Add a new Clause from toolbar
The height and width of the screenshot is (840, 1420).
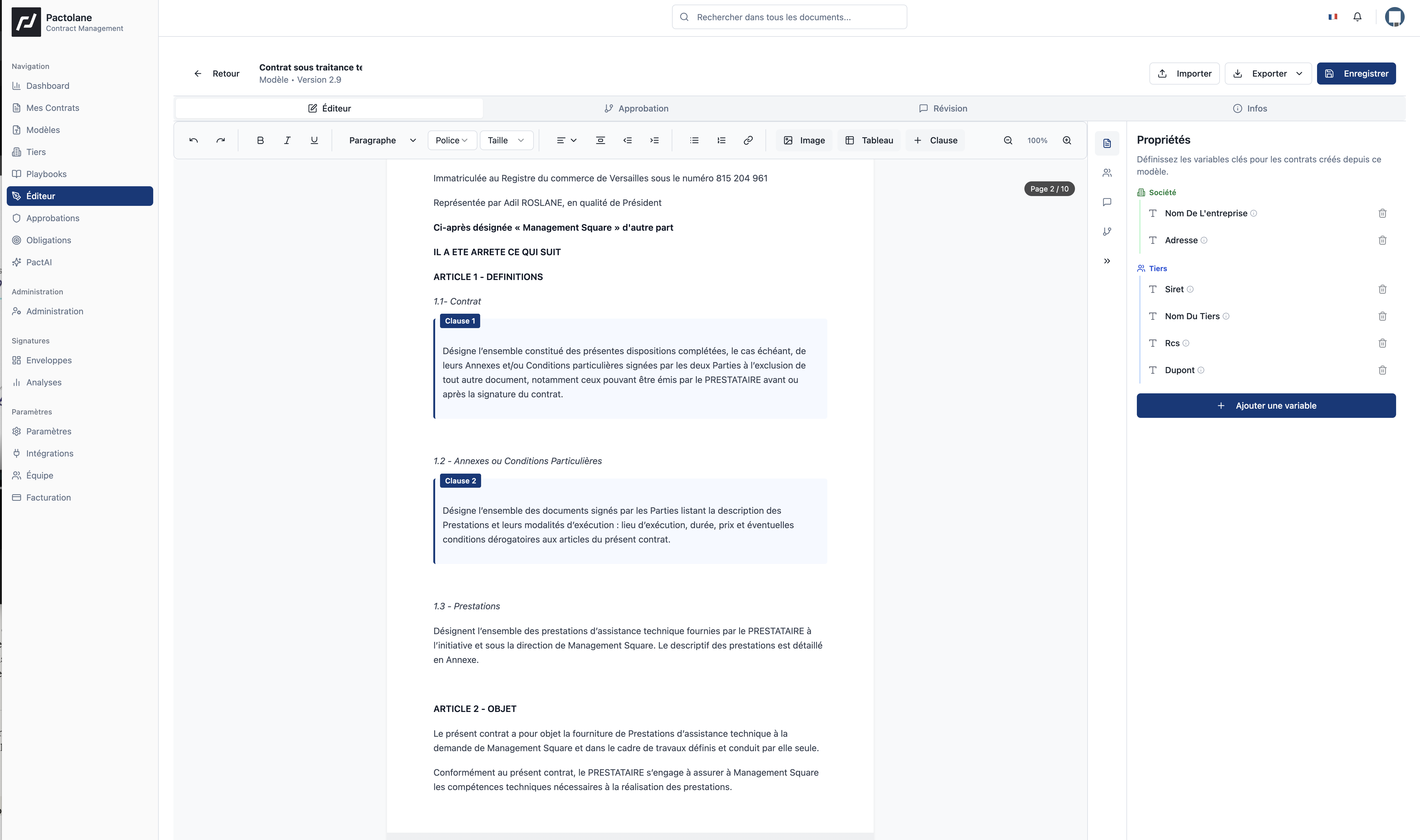tap(935, 140)
